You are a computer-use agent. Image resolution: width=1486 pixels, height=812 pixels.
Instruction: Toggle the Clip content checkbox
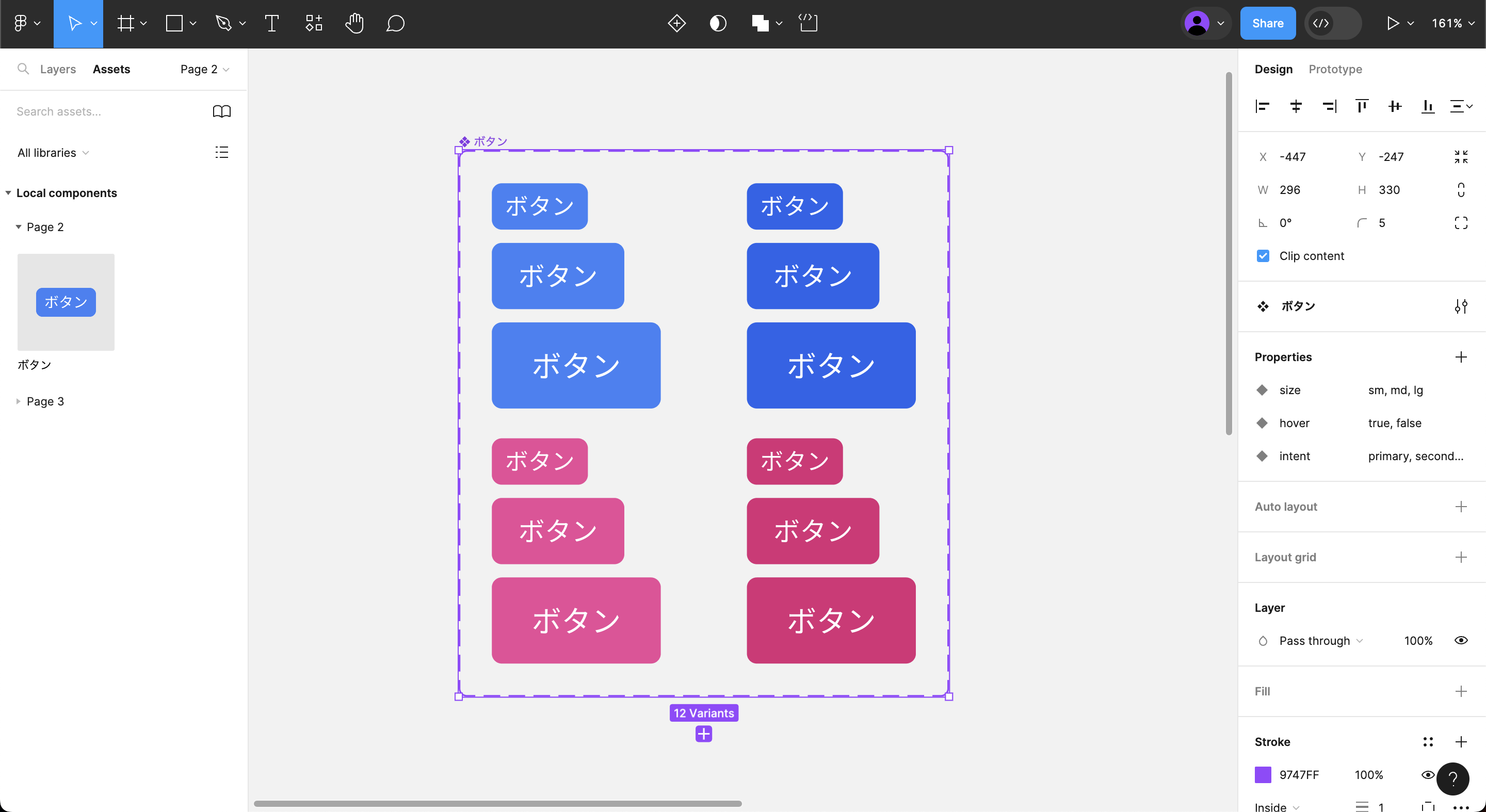1263,255
